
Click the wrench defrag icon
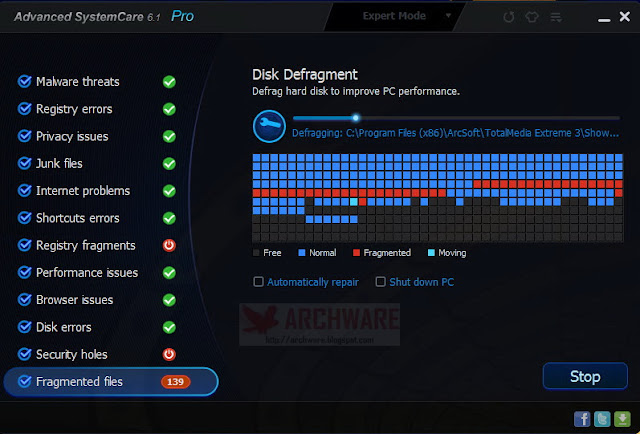click(269, 126)
